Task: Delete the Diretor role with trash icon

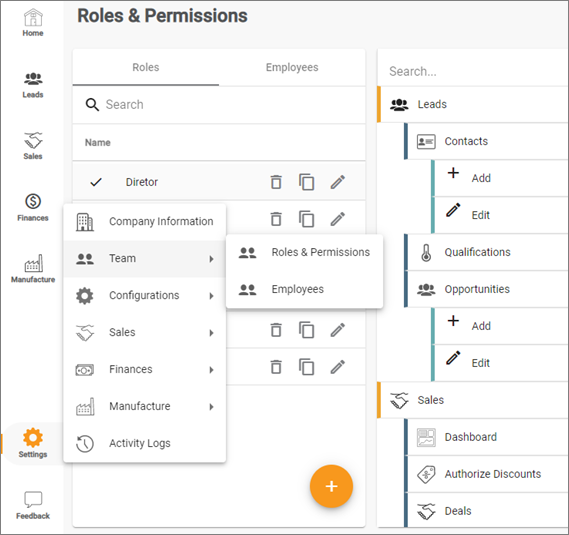Action: click(276, 182)
